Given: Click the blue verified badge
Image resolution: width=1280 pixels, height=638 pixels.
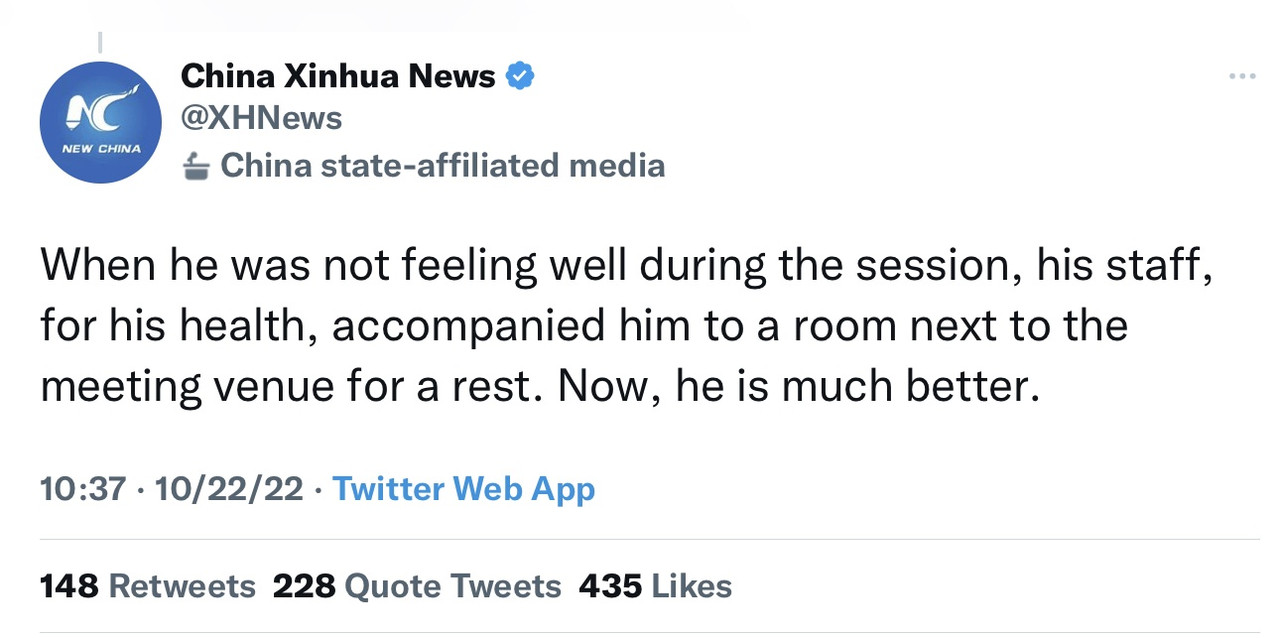Looking at the screenshot, I should [x=521, y=75].
